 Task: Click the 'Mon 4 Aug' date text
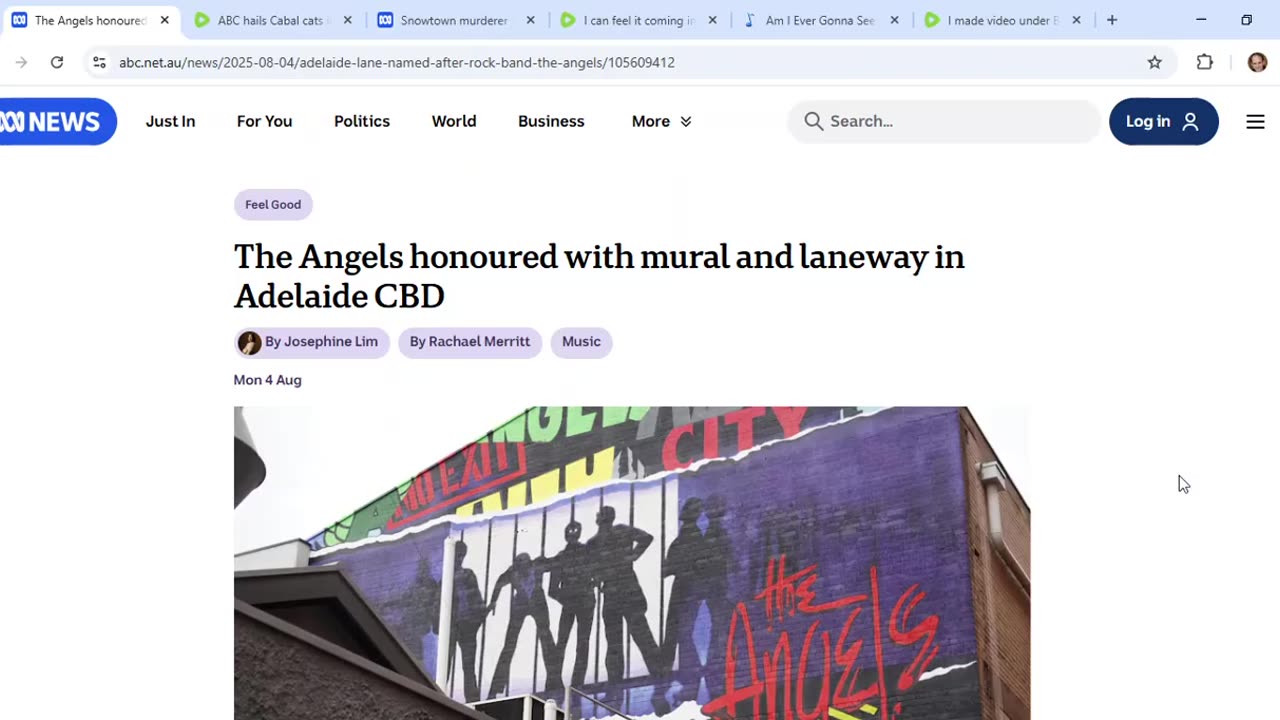[267, 380]
